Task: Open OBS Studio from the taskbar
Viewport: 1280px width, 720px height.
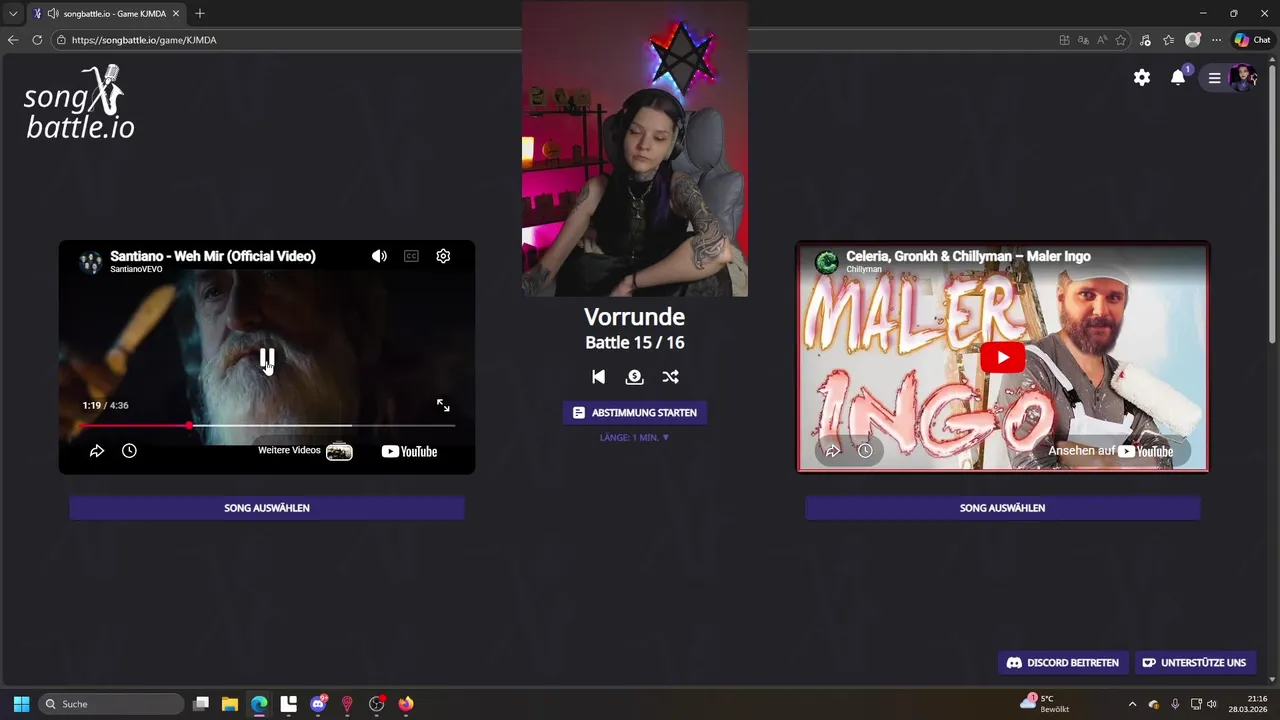Action: [377, 704]
